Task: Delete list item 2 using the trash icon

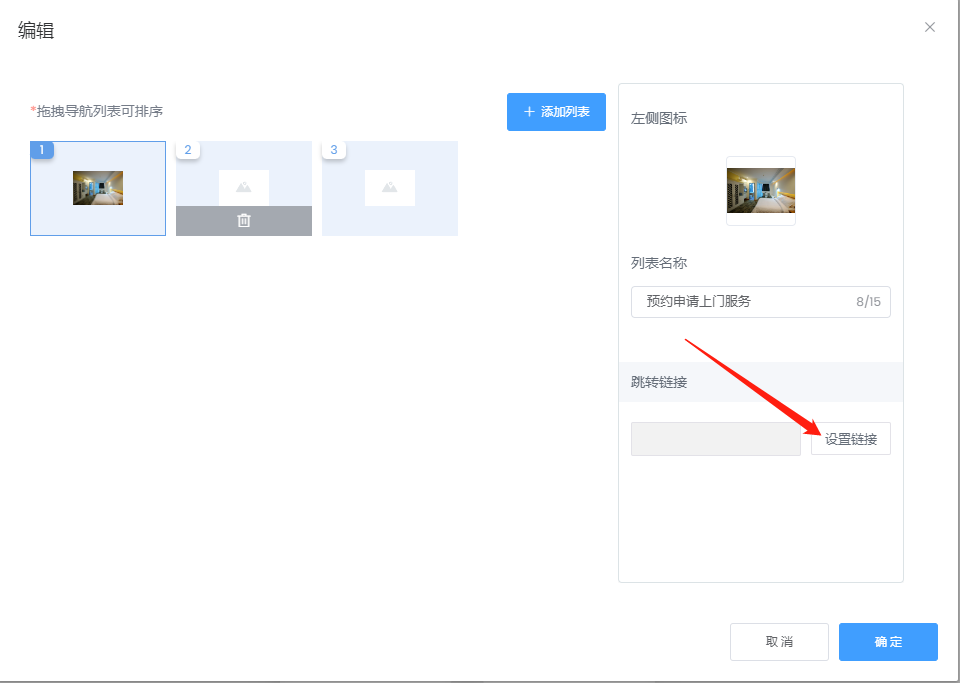Action: (243, 220)
